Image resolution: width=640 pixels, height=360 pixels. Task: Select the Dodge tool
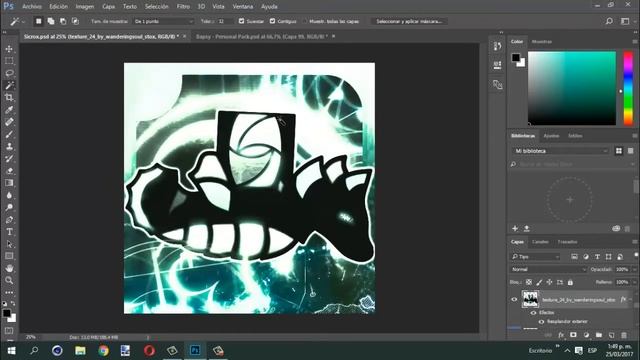click(9, 207)
